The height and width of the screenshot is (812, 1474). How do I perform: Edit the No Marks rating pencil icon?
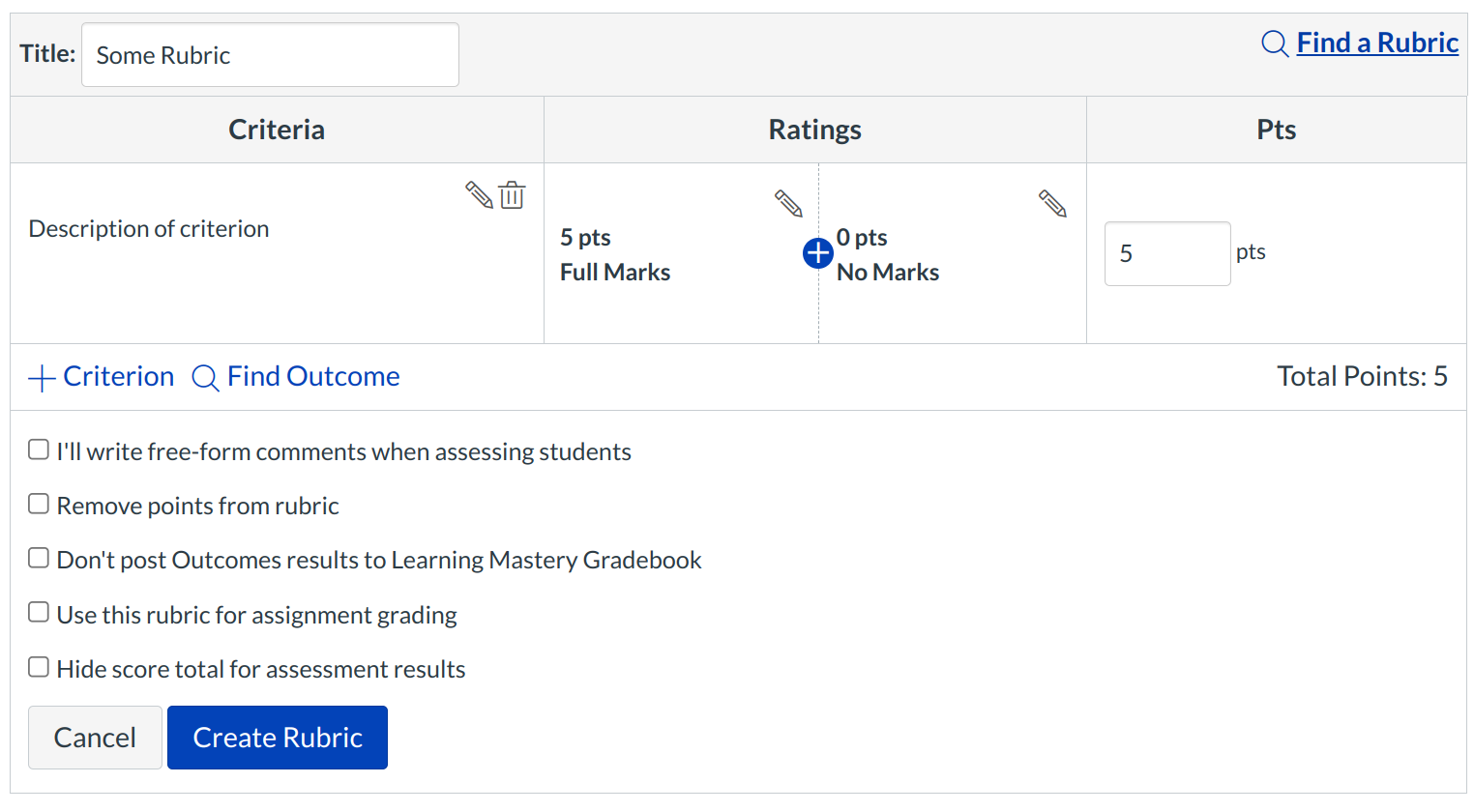(1052, 204)
